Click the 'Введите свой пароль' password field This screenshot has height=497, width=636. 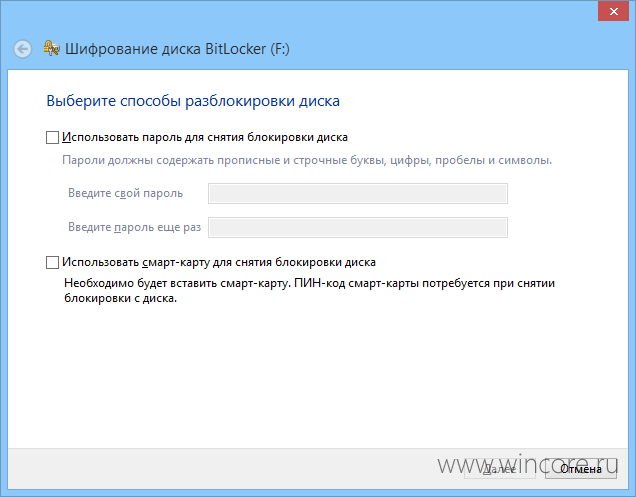click(x=358, y=194)
